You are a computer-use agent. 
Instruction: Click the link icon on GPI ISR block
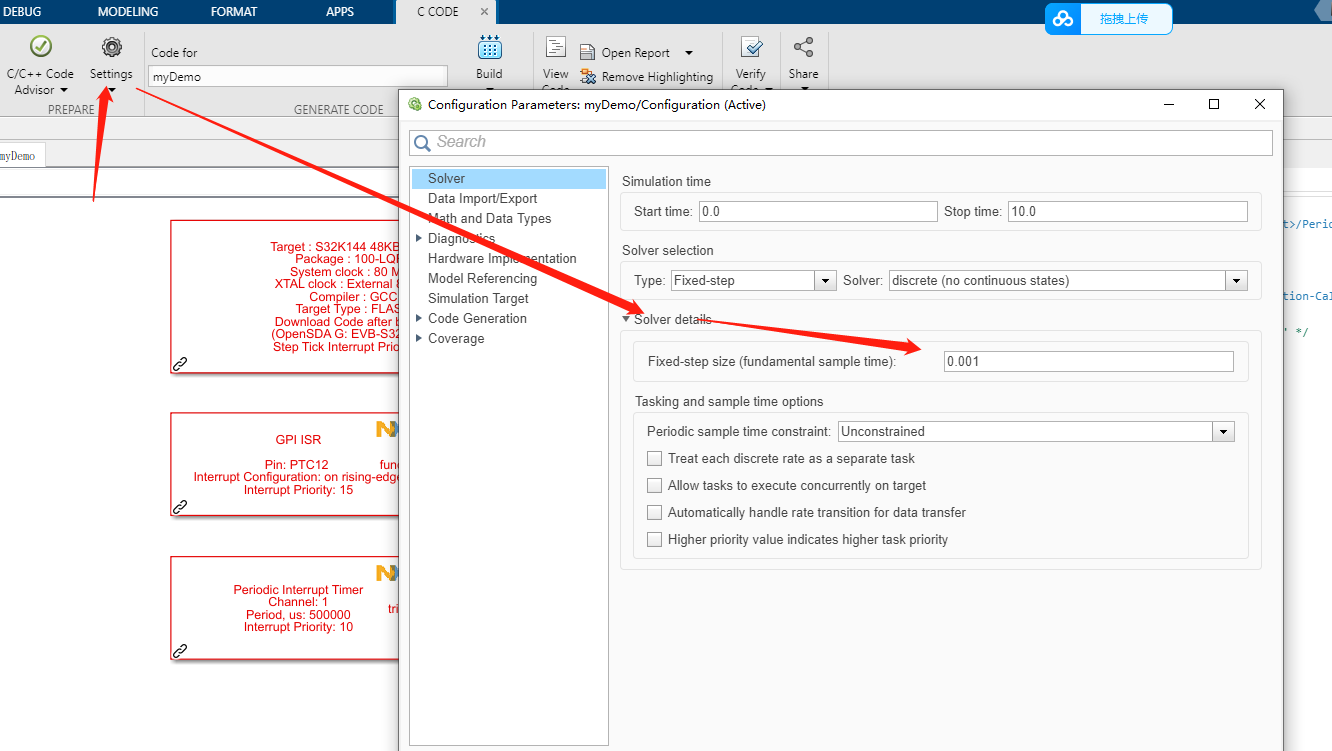click(180, 507)
